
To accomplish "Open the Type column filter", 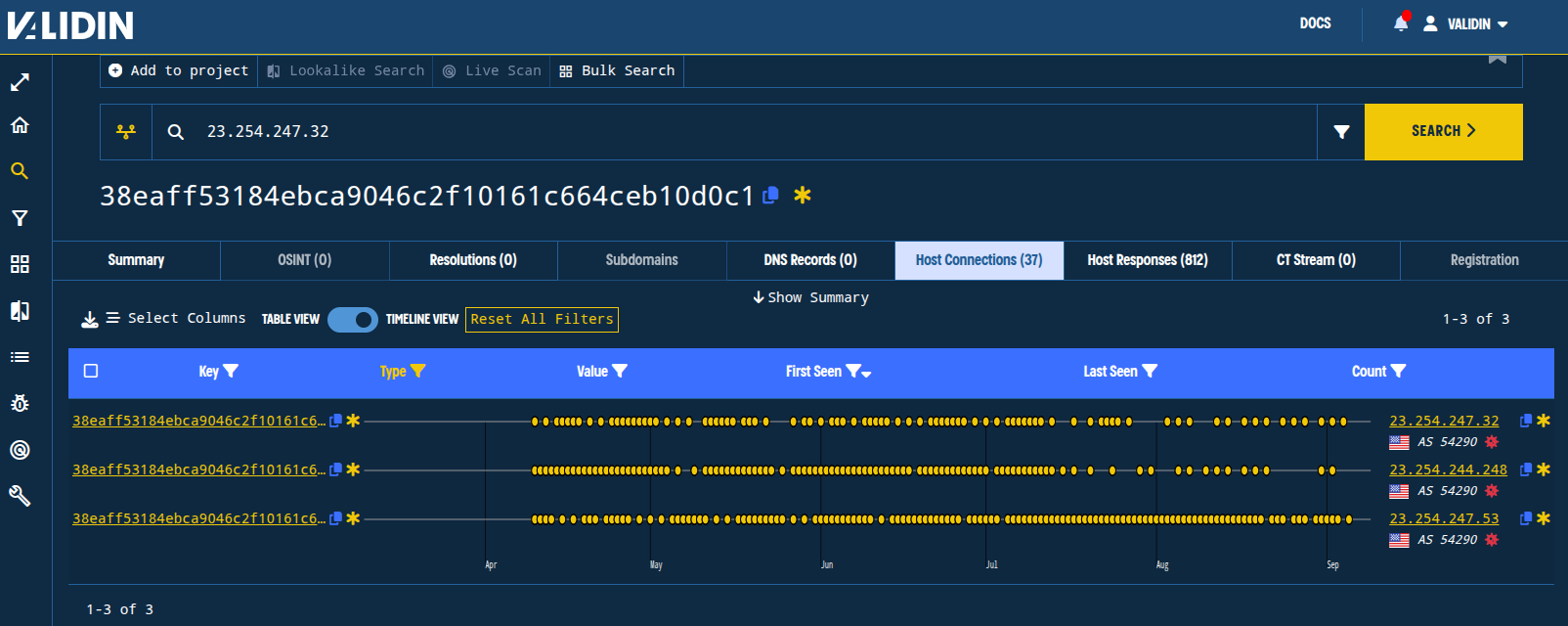I will tap(418, 372).
